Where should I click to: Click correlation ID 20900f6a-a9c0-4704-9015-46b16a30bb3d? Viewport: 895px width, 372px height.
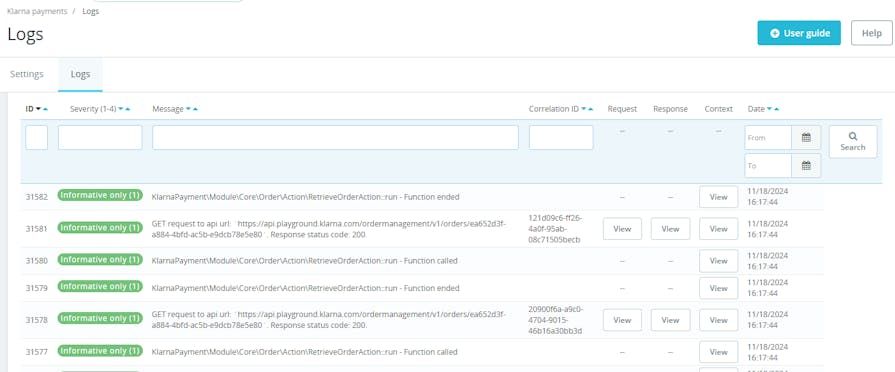point(555,320)
